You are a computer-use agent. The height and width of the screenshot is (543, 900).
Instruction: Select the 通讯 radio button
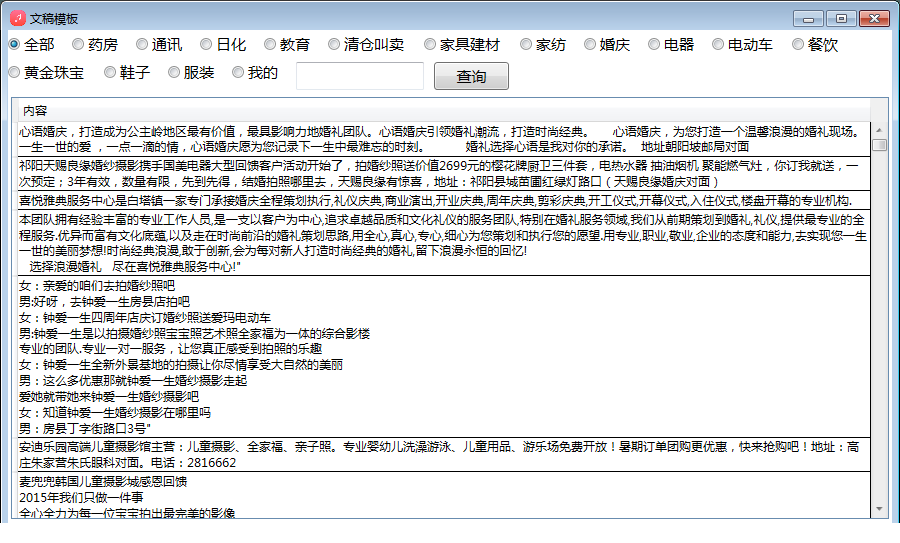[x=143, y=44]
